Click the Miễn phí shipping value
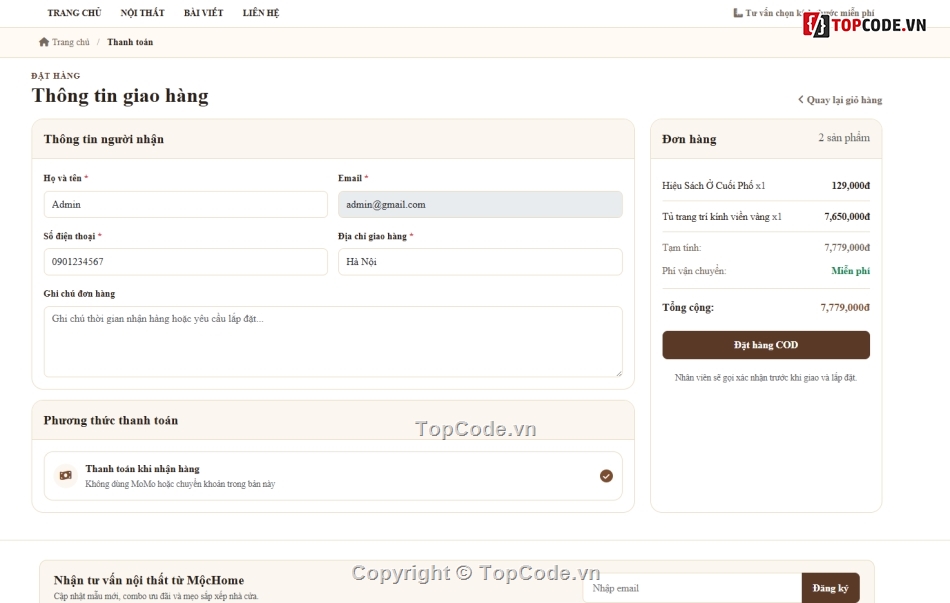 pos(851,271)
